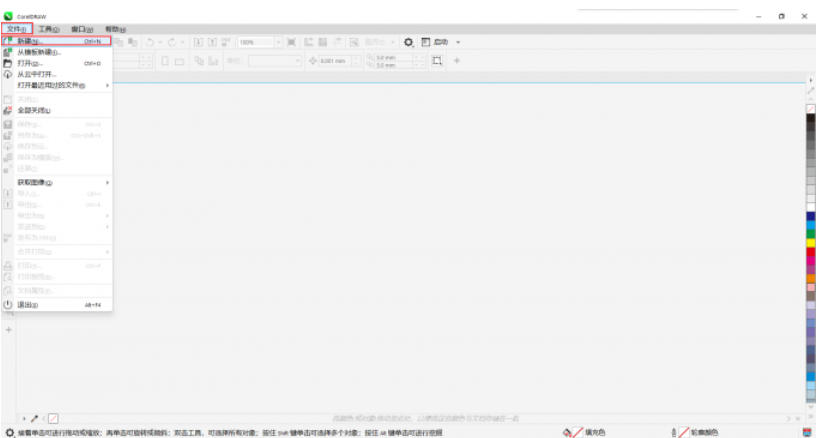Click the launch 启动 layout icon
Image resolution: width=816 pixels, height=438 pixels.
[x=426, y=42]
